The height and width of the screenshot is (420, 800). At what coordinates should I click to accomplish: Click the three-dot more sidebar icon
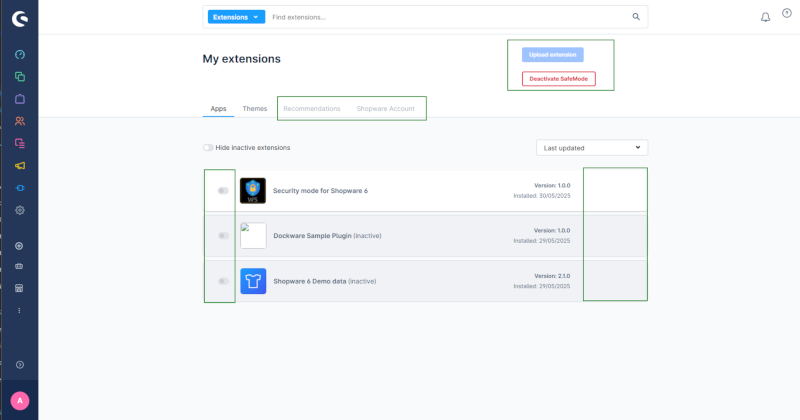pyautogui.click(x=19, y=310)
